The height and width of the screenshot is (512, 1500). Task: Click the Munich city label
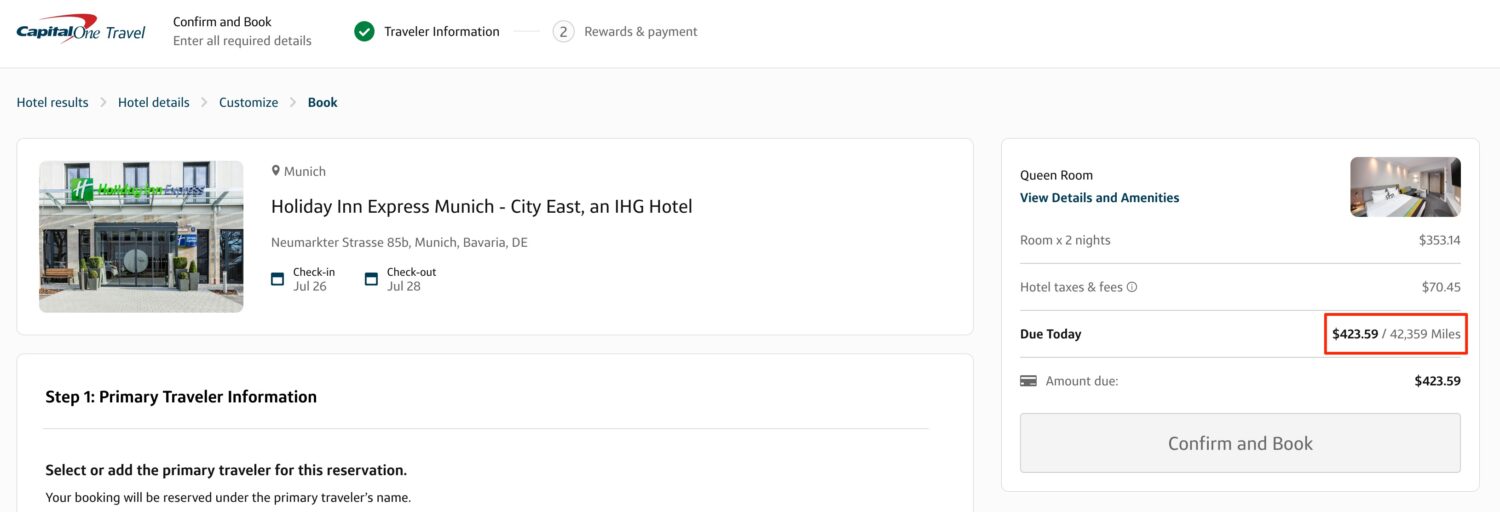click(x=305, y=171)
